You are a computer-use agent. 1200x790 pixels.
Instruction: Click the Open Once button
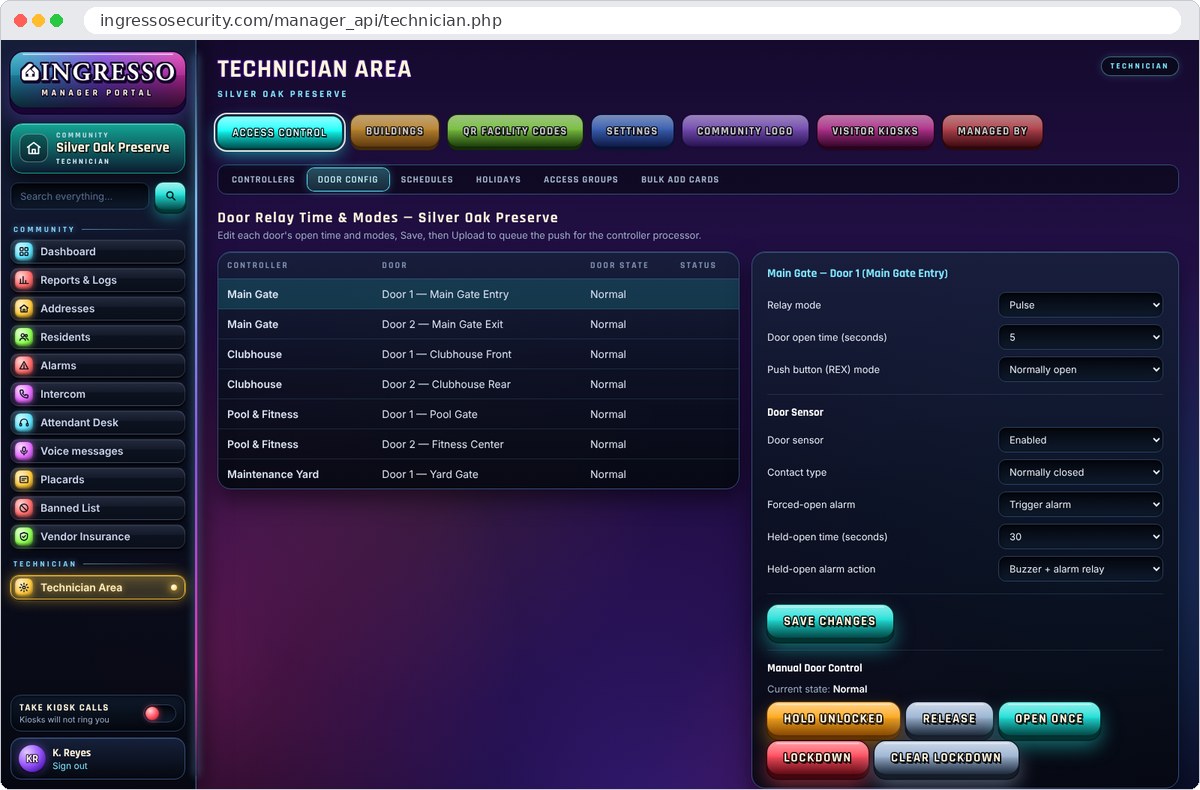[x=1049, y=719]
